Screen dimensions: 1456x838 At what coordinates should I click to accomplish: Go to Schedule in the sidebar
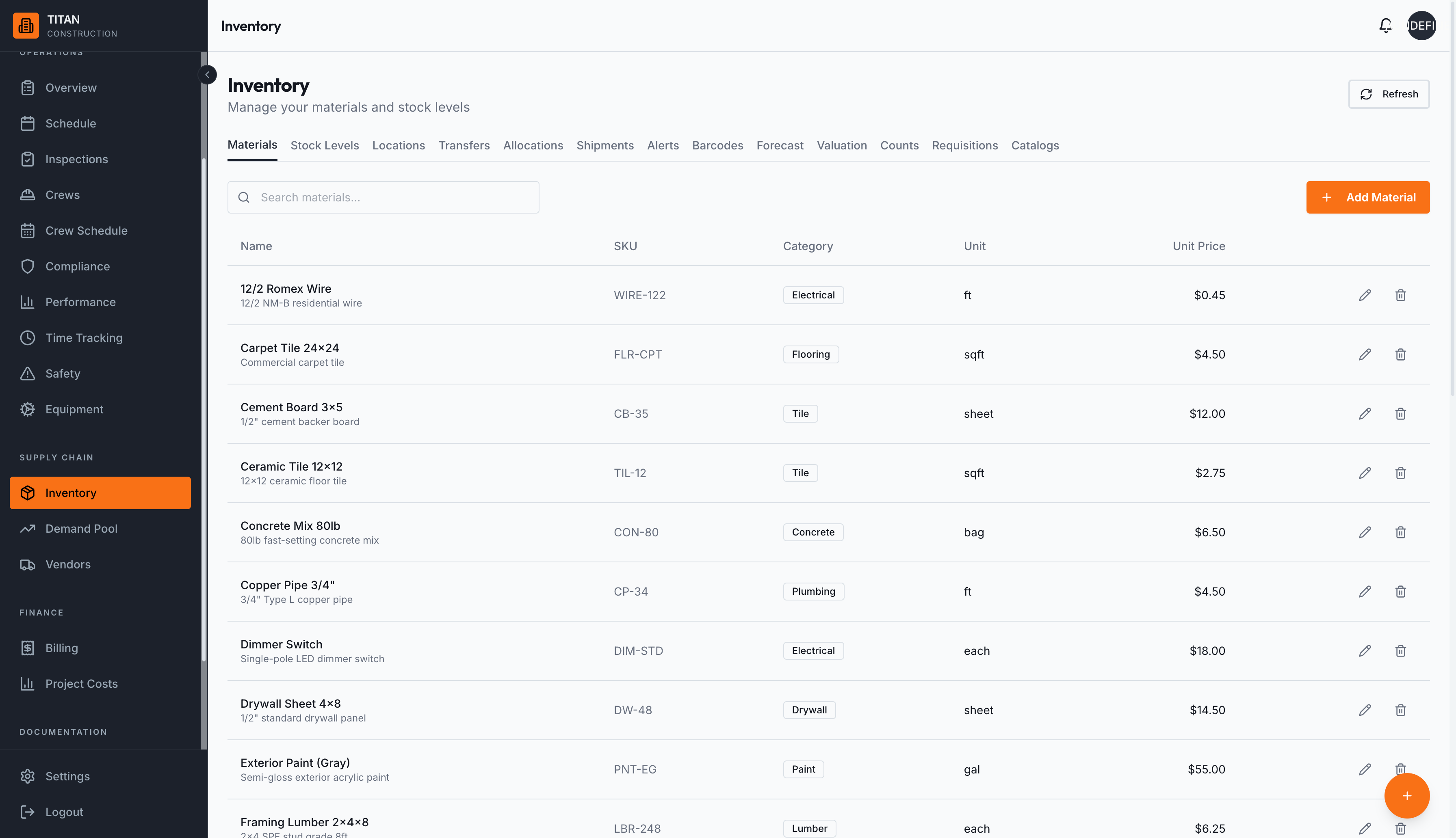pyautogui.click(x=100, y=123)
